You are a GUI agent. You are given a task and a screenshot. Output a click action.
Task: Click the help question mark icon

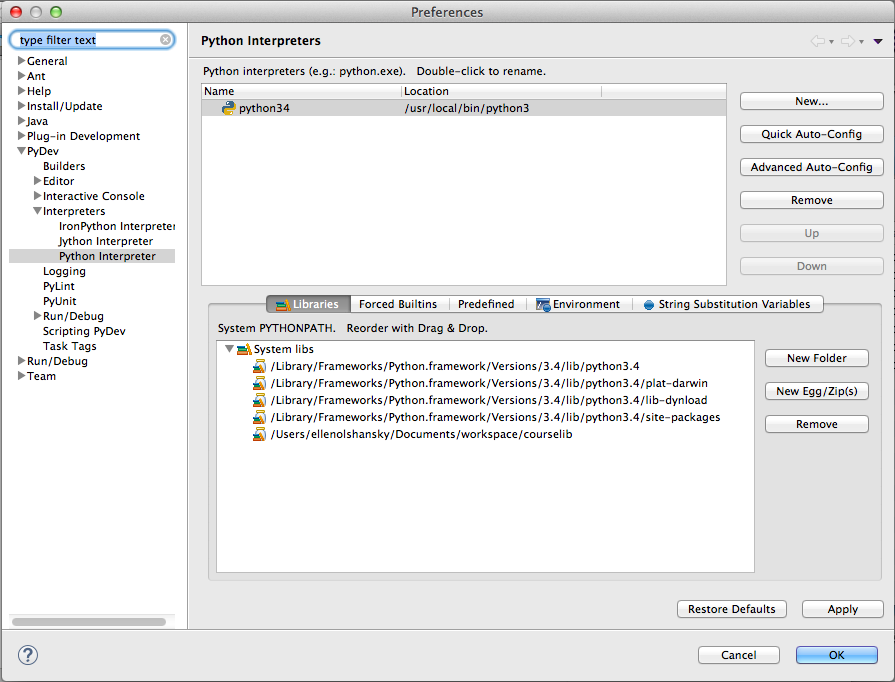pyautogui.click(x=27, y=655)
